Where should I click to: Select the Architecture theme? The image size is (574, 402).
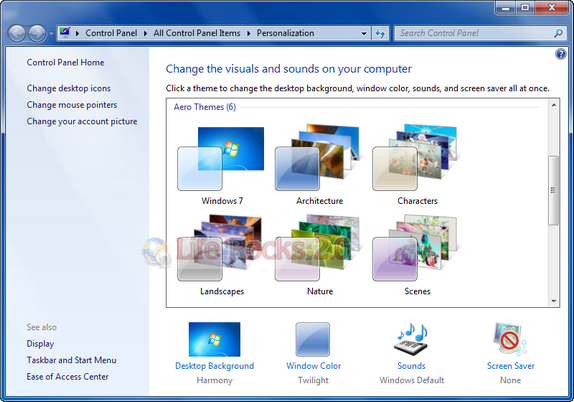point(319,165)
